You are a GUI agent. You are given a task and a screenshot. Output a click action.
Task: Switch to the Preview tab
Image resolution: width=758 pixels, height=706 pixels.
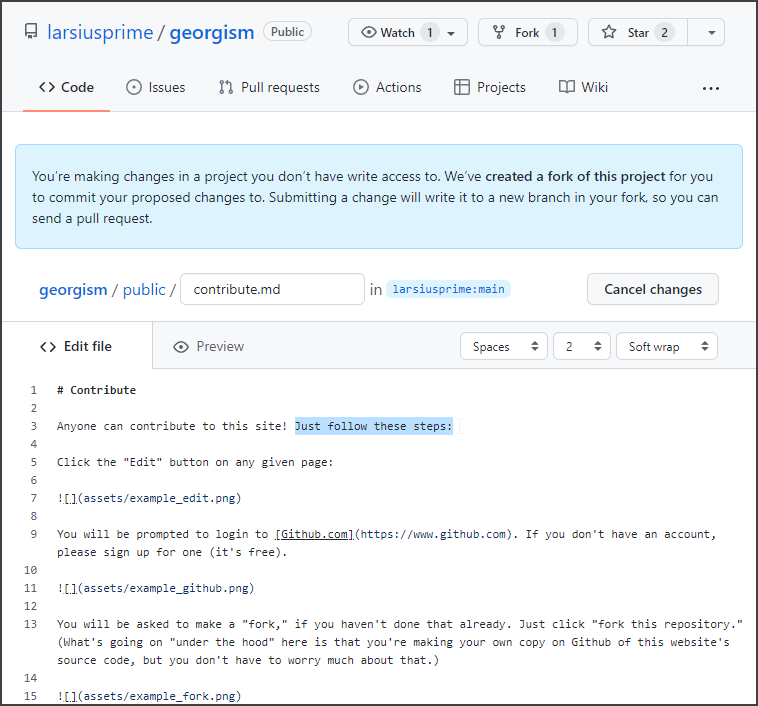[x=209, y=346]
